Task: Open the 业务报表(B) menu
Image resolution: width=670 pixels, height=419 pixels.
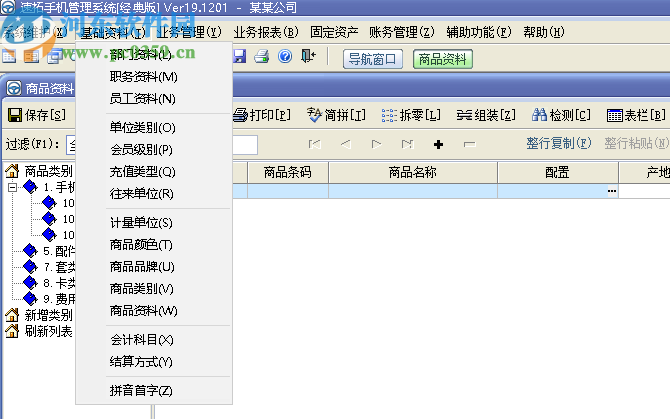Action: tap(266, 32)
